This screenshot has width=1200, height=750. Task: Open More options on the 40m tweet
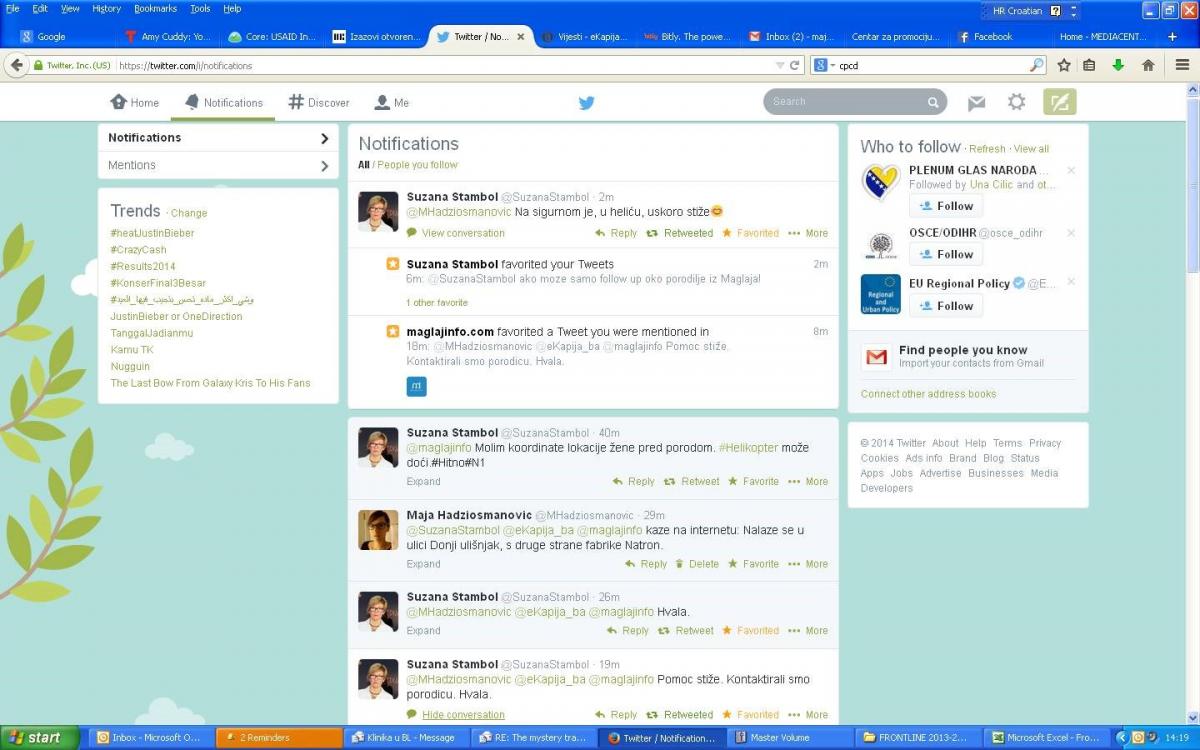(808, 481)
